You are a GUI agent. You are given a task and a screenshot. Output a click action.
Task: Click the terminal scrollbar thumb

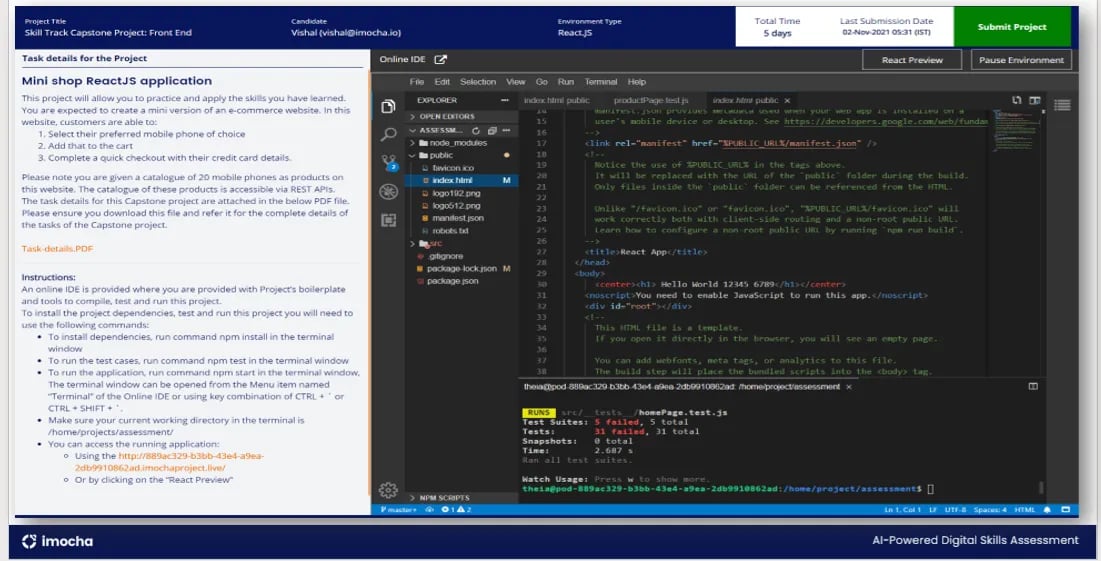click(1041, 487)
